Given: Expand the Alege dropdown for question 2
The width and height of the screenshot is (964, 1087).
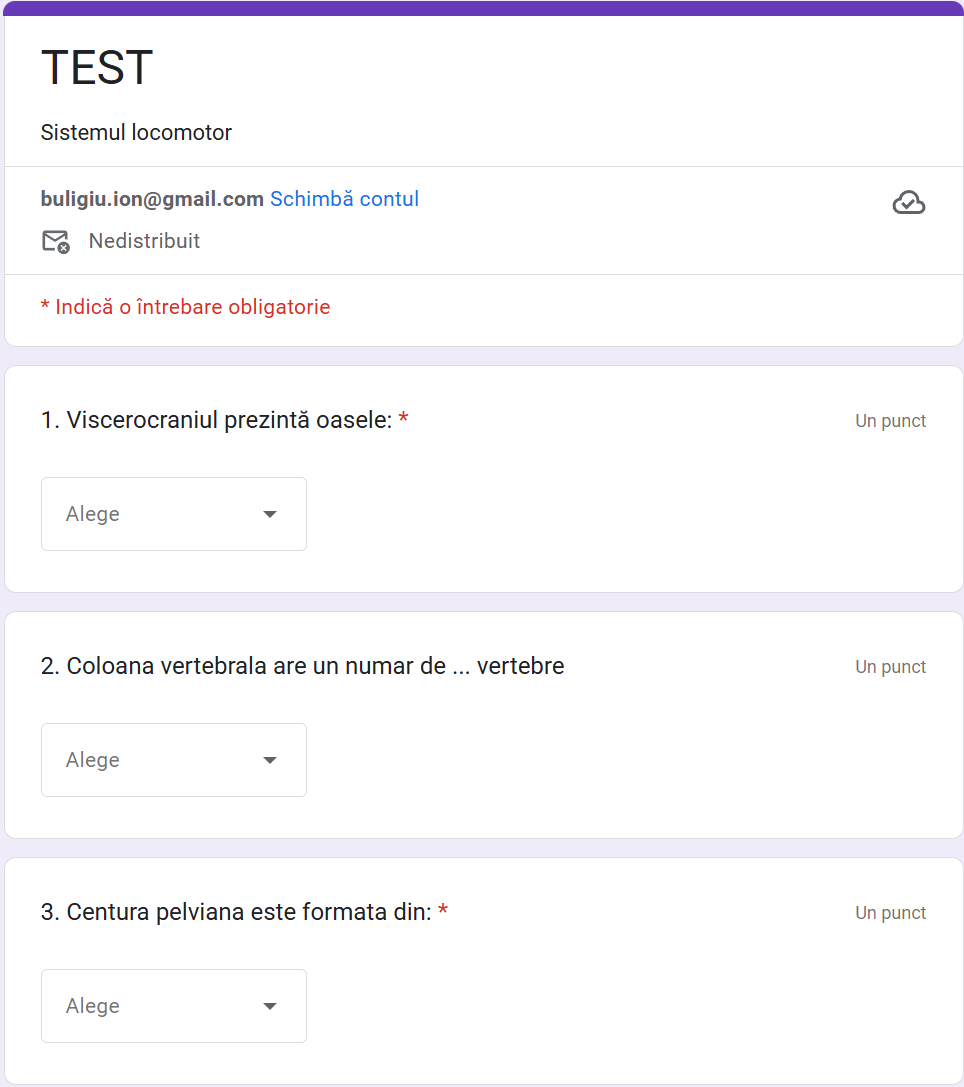Looking at the screenshot, I should [x=173, y=760].
